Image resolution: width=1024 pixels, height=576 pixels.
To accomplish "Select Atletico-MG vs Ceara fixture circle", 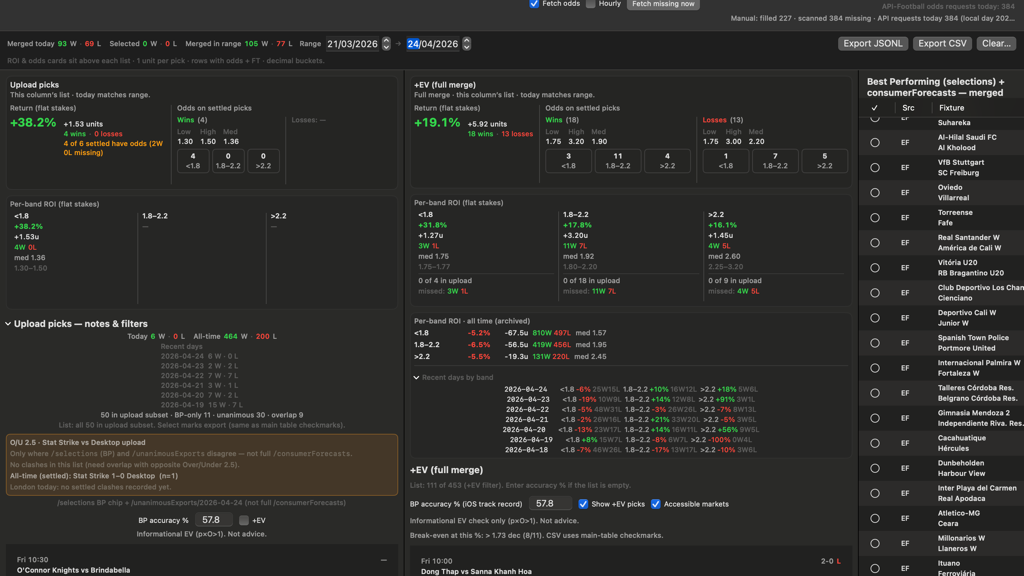I will click(x=875, y=519).
